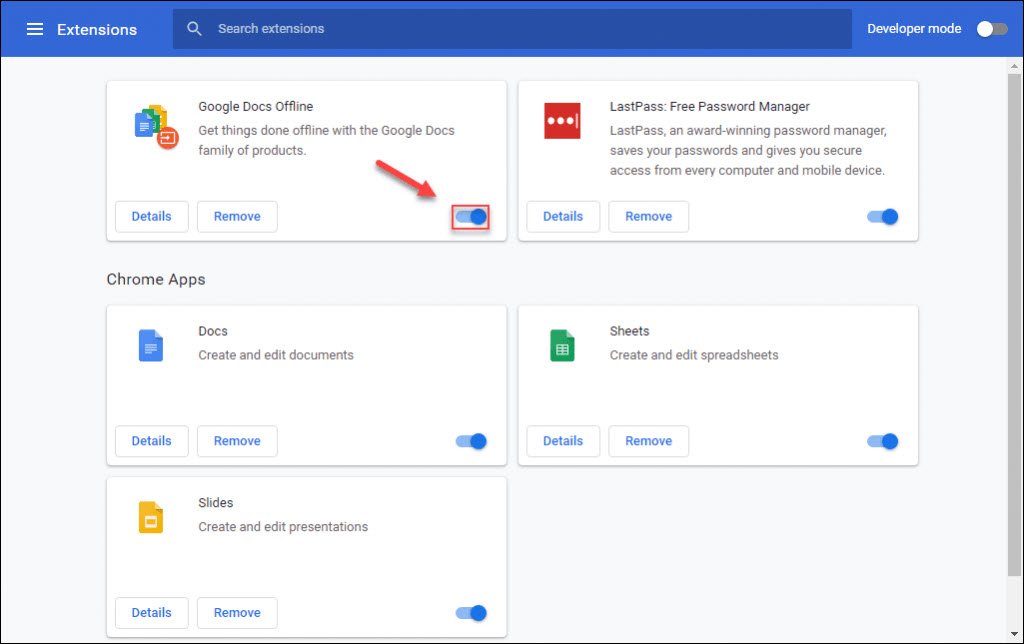
Task: Click the 'Docs' app title text
Action: [x=213, y=331]
